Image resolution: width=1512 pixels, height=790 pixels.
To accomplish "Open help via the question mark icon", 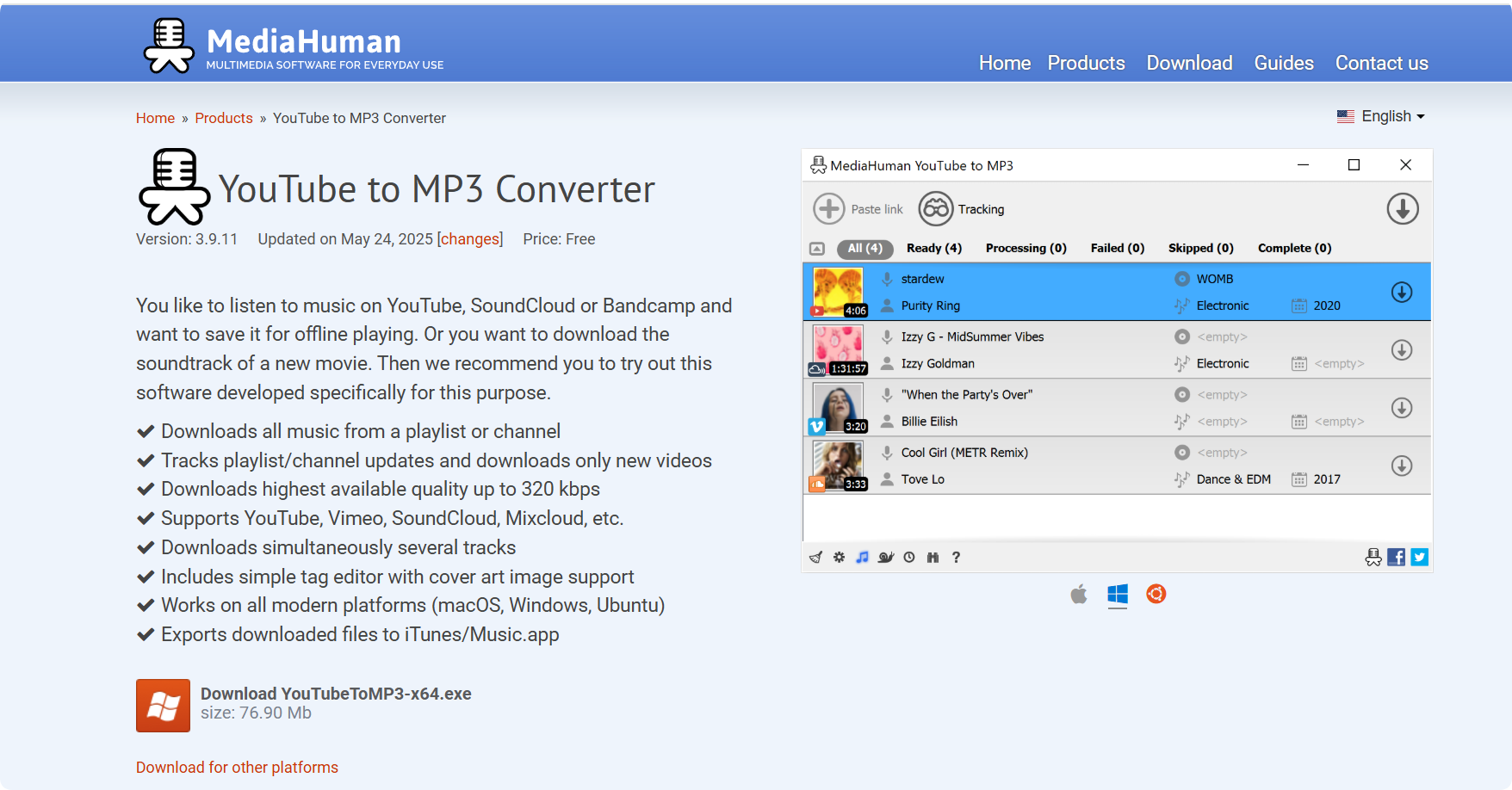I will tap(956, 558).
